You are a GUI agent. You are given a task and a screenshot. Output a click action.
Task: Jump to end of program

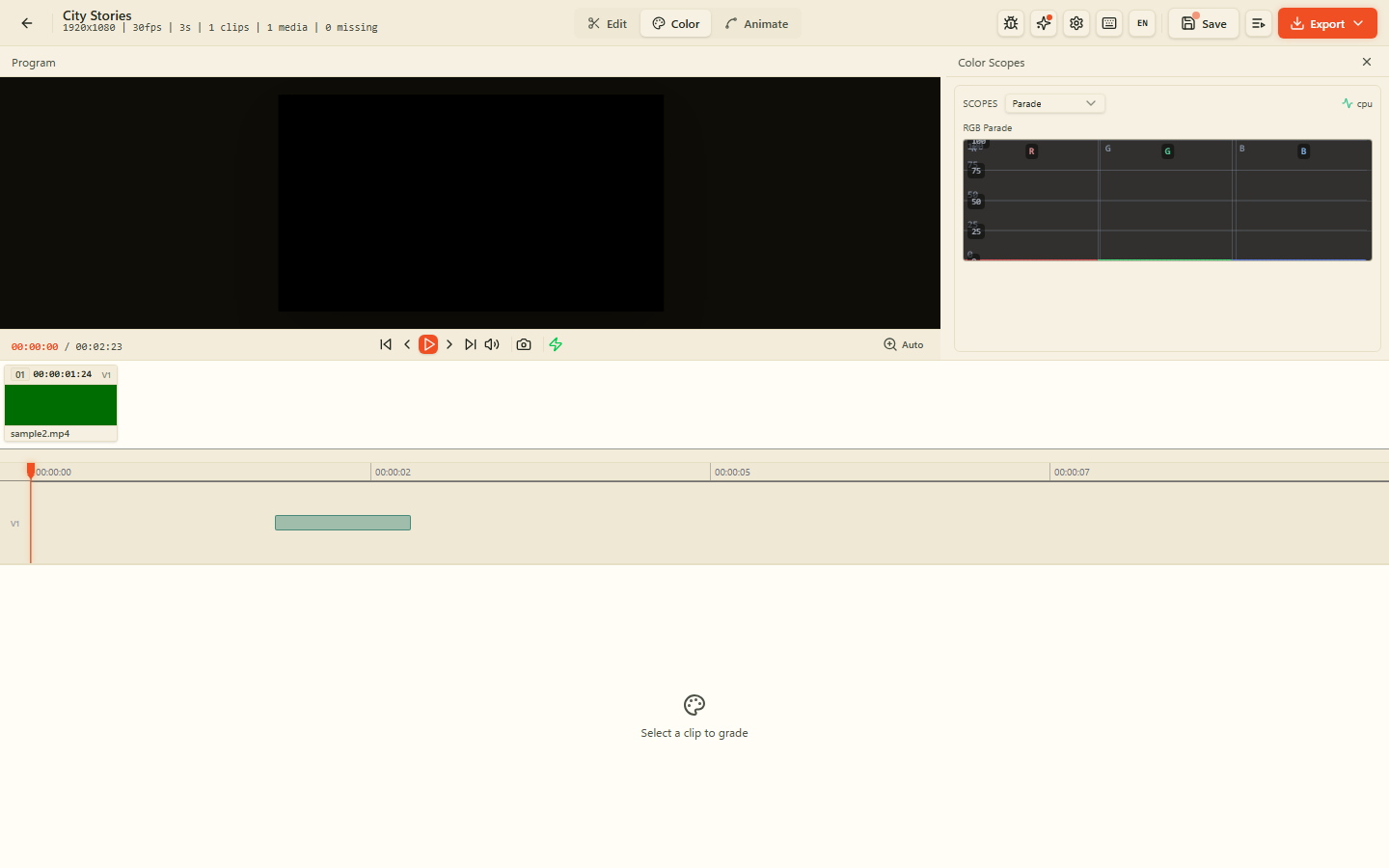pyautogui.click(x=471, y=344)
